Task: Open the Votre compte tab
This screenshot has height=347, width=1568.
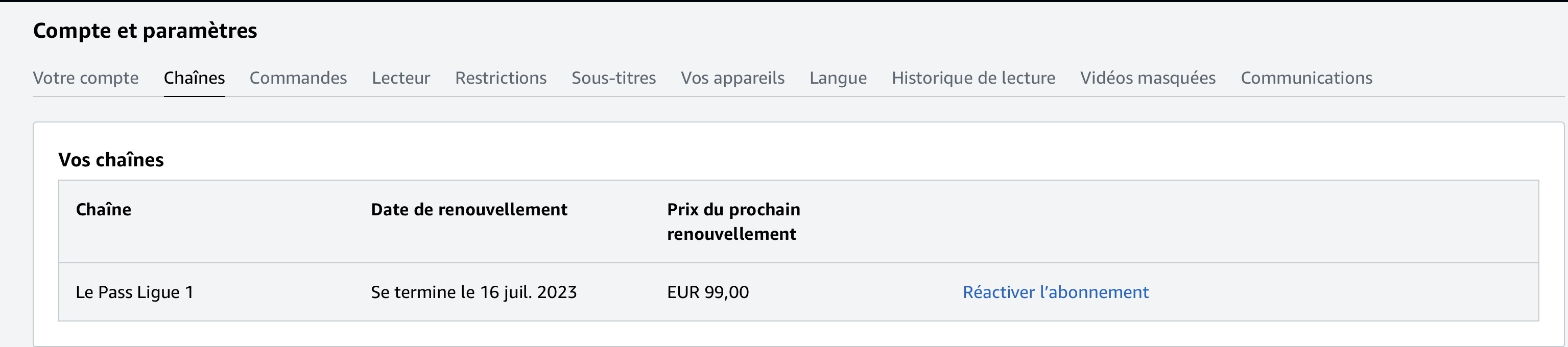Action: (x=86, y=78)
